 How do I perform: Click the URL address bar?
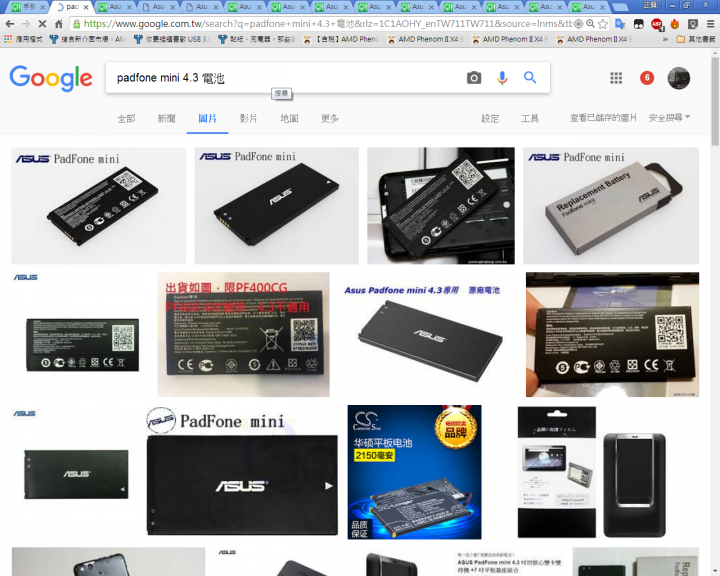tap(328, 24)
